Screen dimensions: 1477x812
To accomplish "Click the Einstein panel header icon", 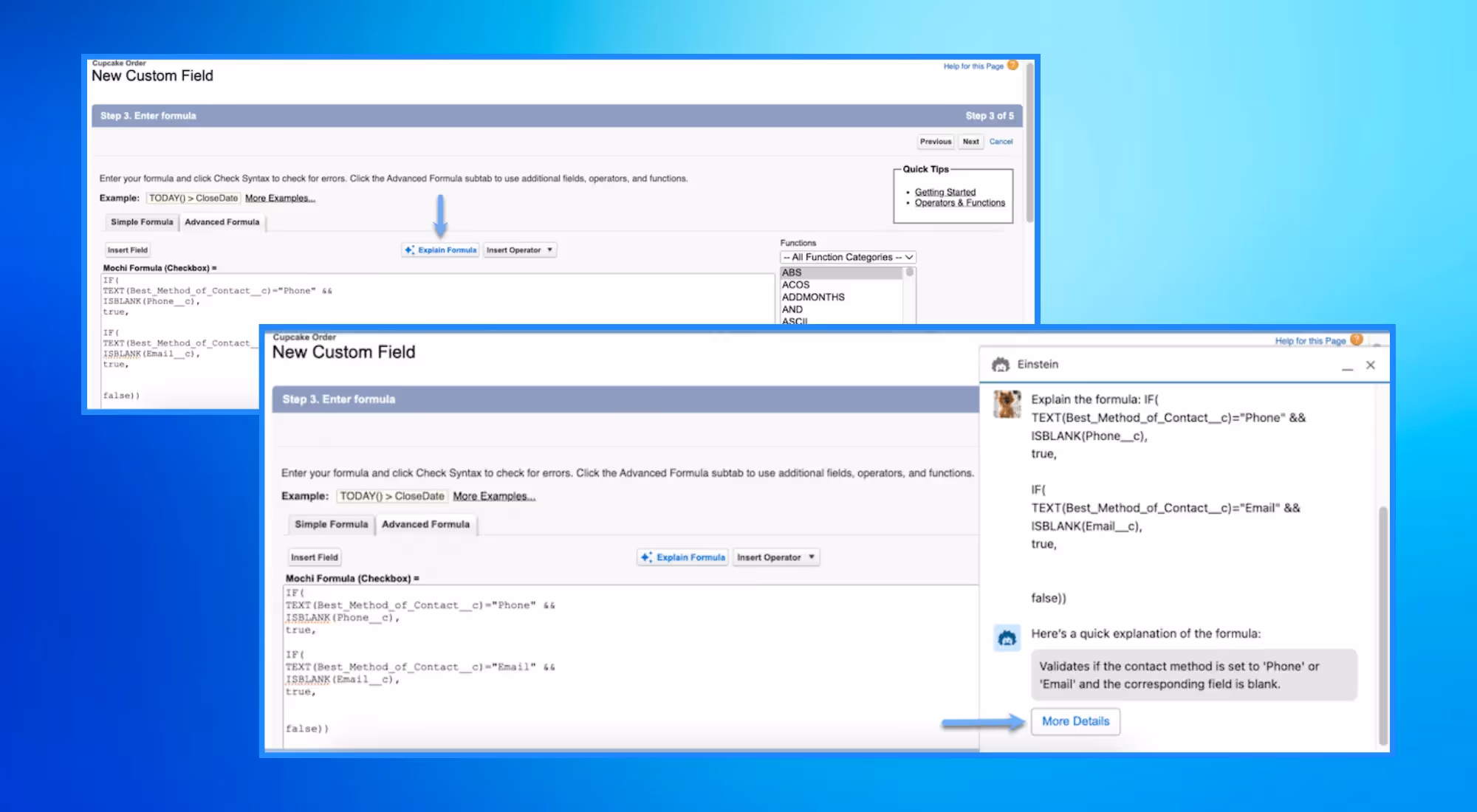I will coord(1001,365).
